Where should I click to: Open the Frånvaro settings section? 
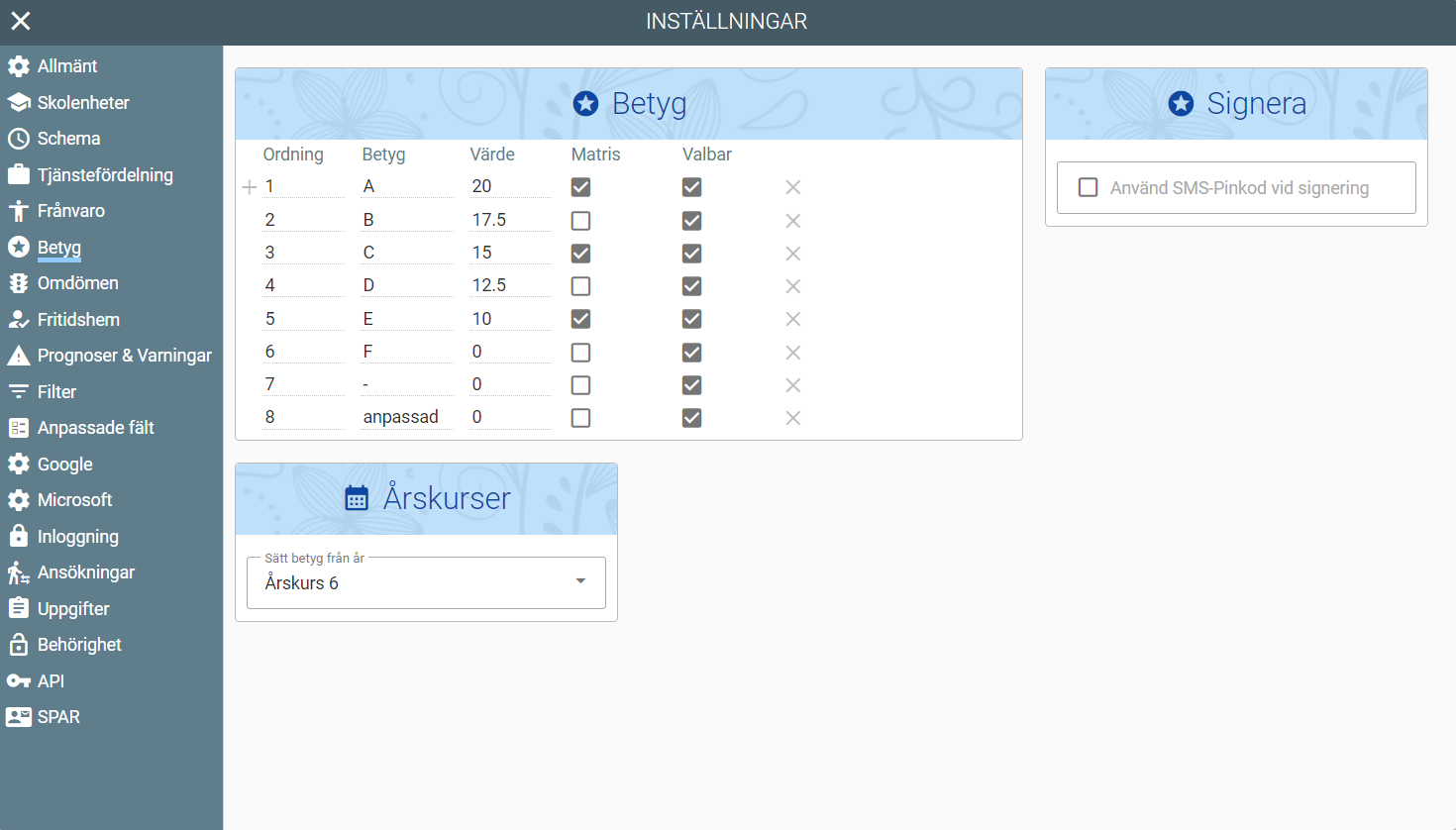pos(71,211)
